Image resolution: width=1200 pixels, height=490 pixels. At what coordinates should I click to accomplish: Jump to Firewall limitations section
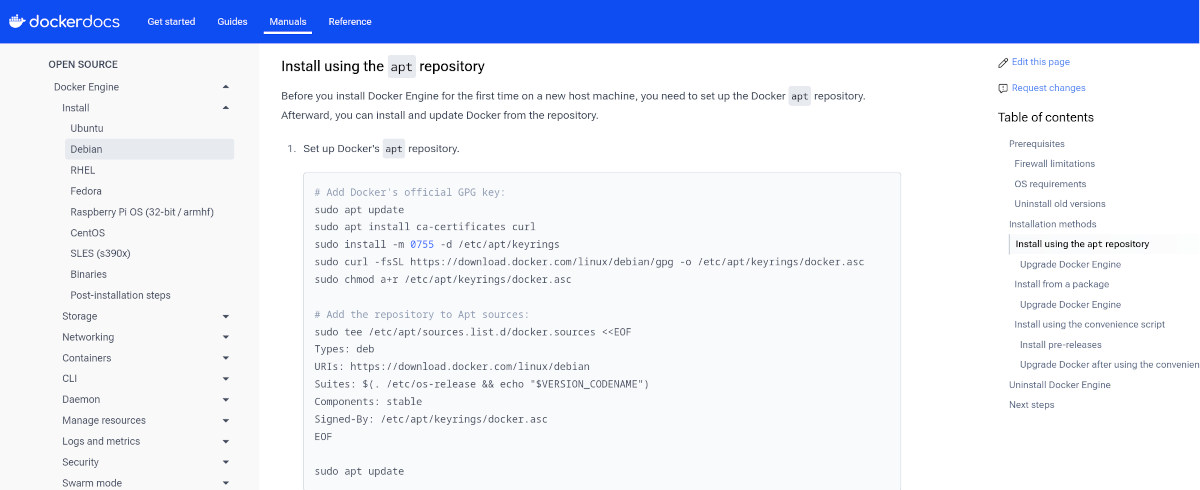coord(1054,164)
